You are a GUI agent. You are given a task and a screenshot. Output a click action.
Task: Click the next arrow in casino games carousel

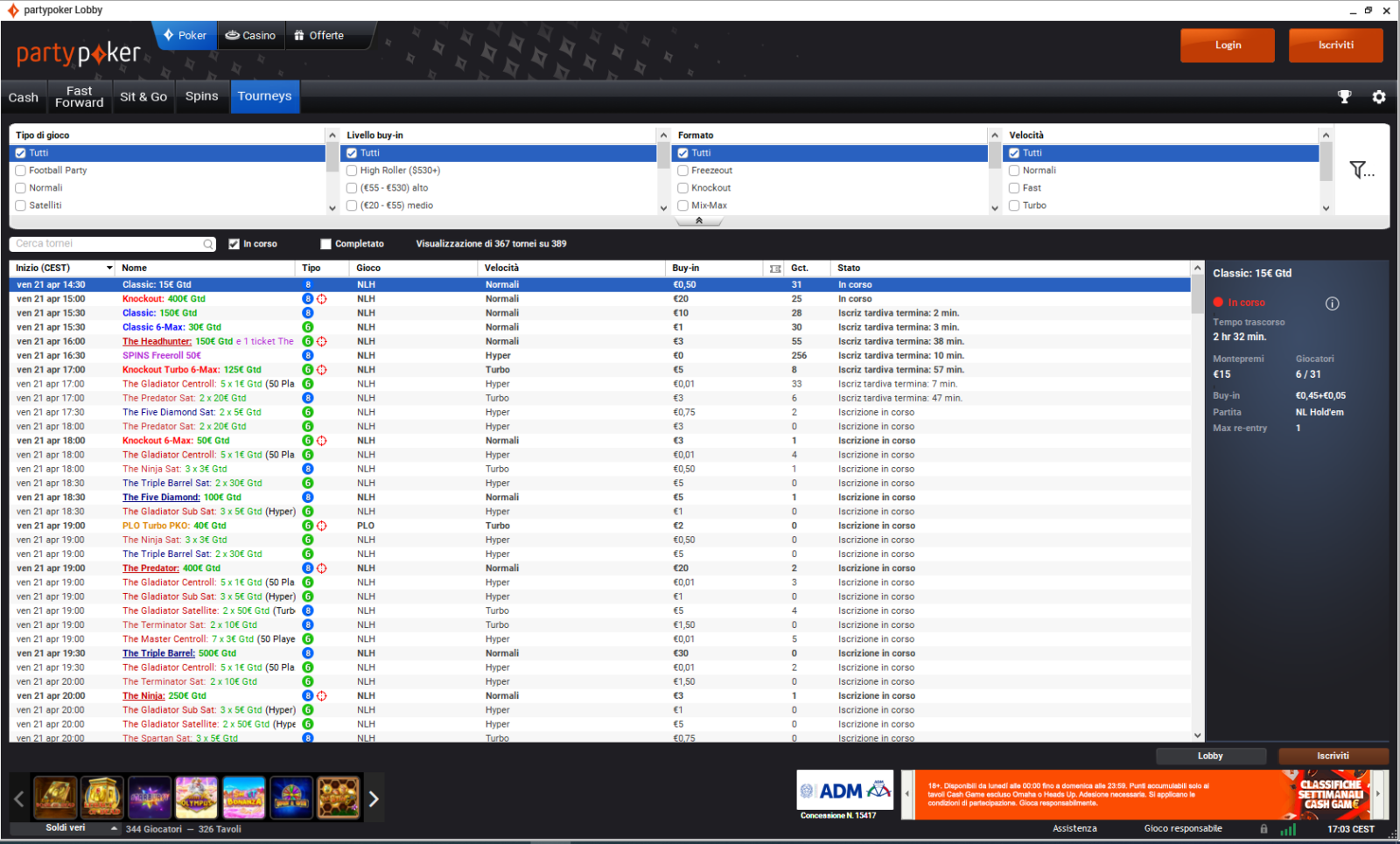(x=374, y=799)
